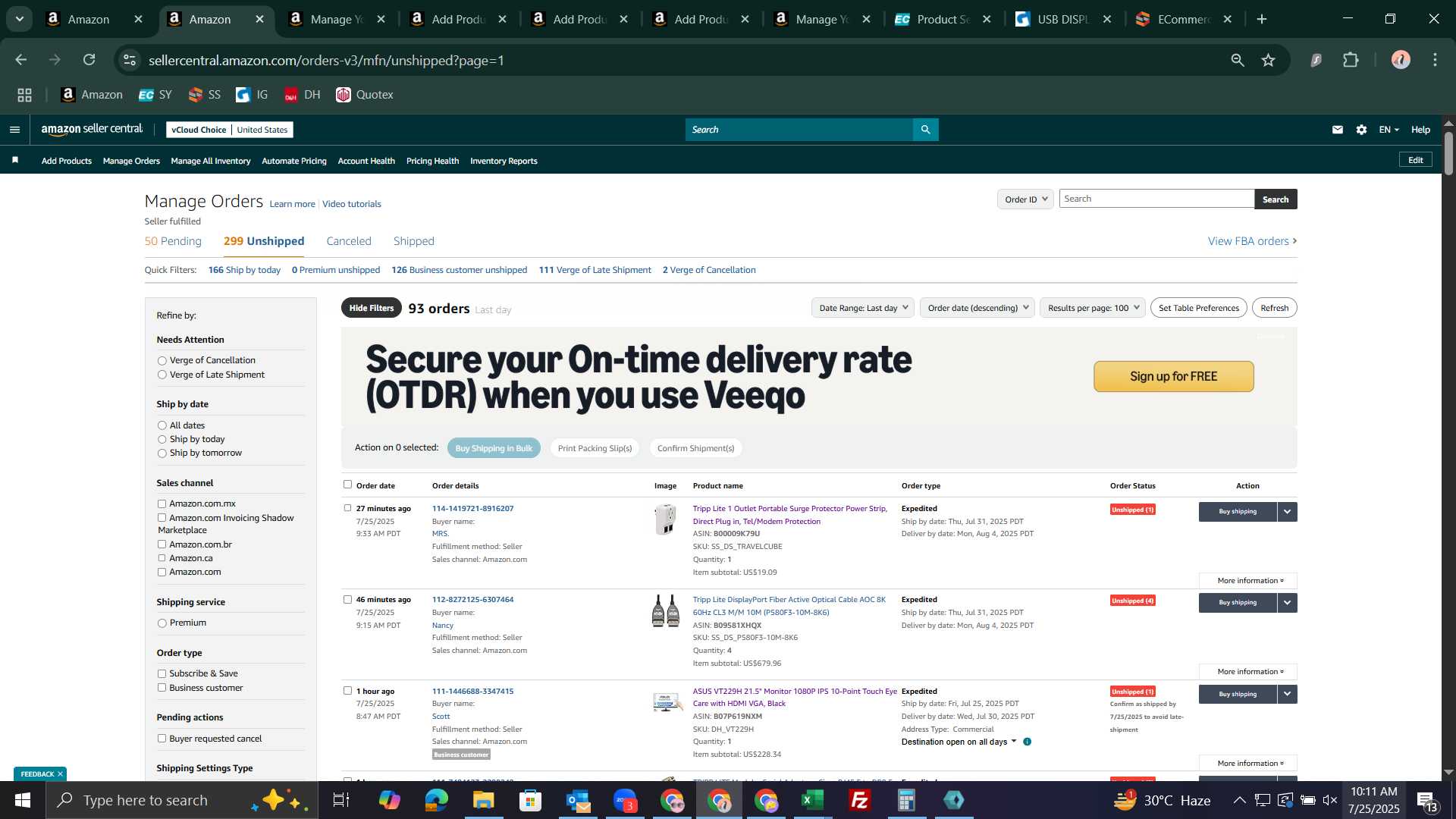The width and height of the screenshot is (1456, 819).
Task: Open the settings gear icon
Action: [1362, 130]
